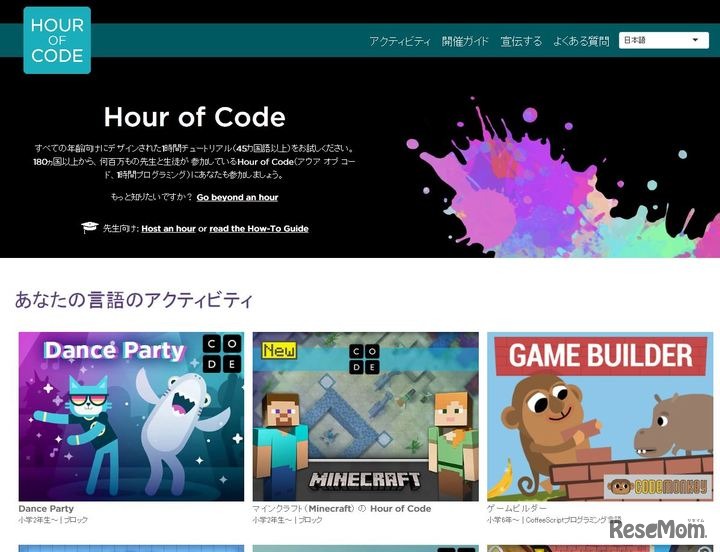Expand the 日本語 language dropdown

(x=664, y=40)
